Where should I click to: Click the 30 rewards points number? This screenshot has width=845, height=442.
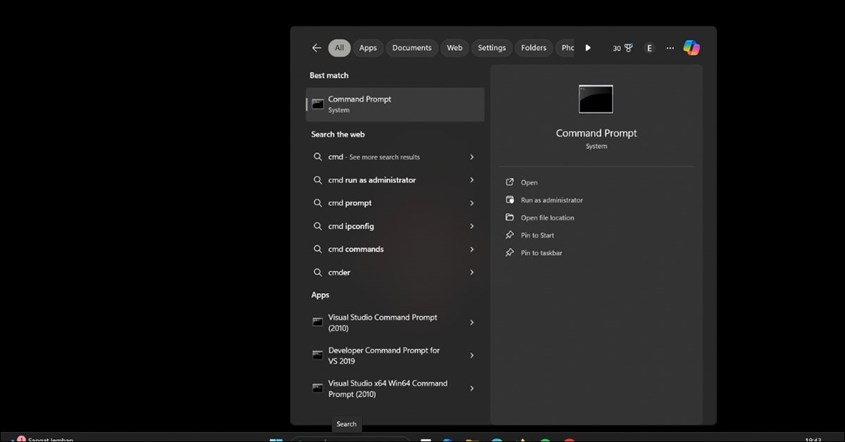(617, 49)
